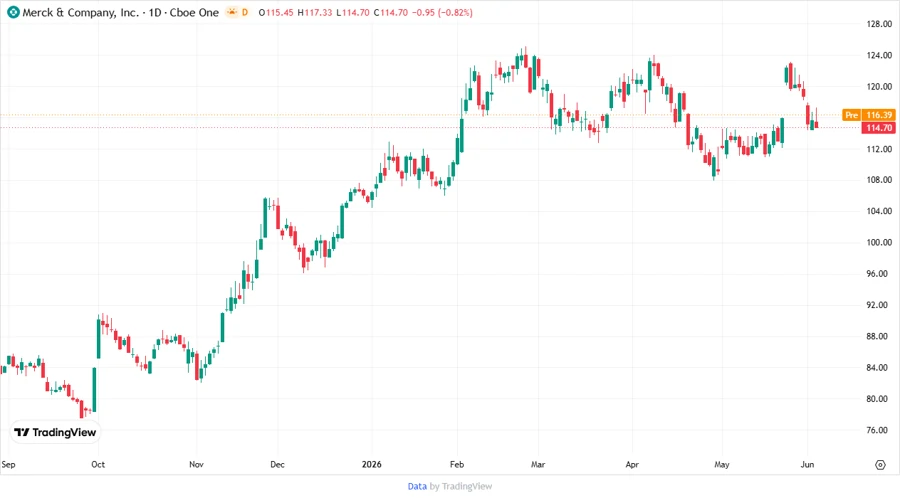Click the 84.00 price axis label

[879, 368]
